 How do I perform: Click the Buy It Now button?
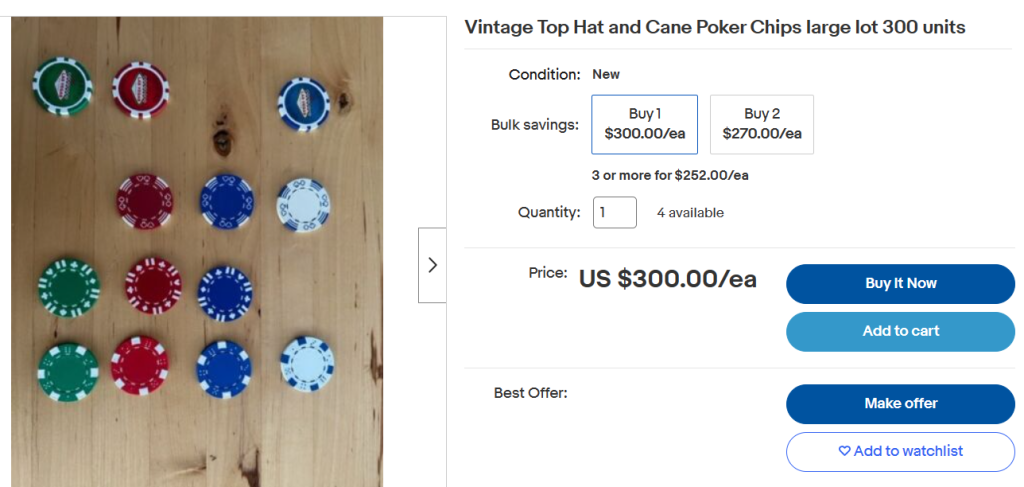901,284
